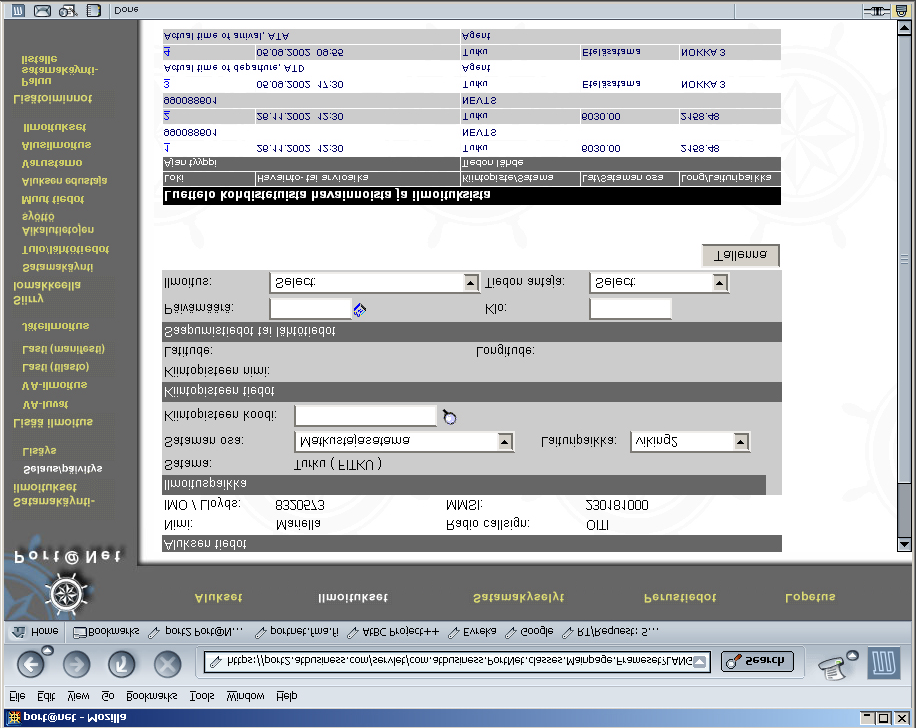Click the Selaus/päivitys sidebar link
The height and width of the screenshot is (728, 916).
tap(63, 469)
